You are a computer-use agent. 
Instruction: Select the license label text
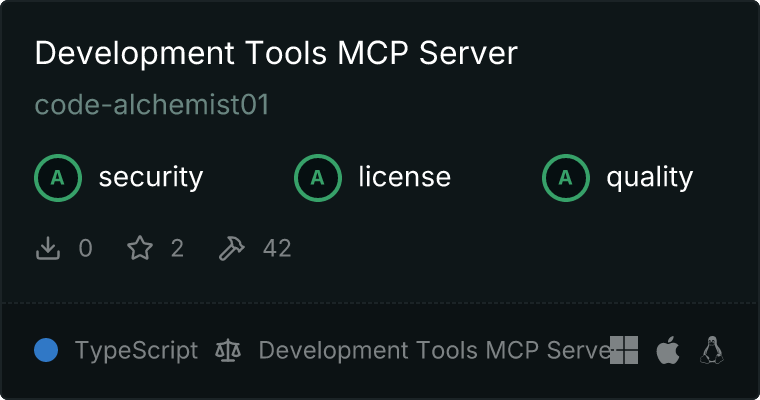[404, 178]
